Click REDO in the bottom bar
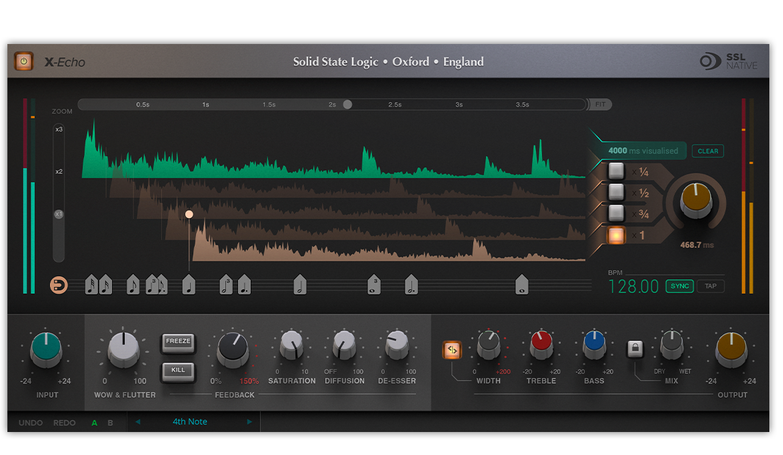 pyautogui.click(x=64, y=423)
